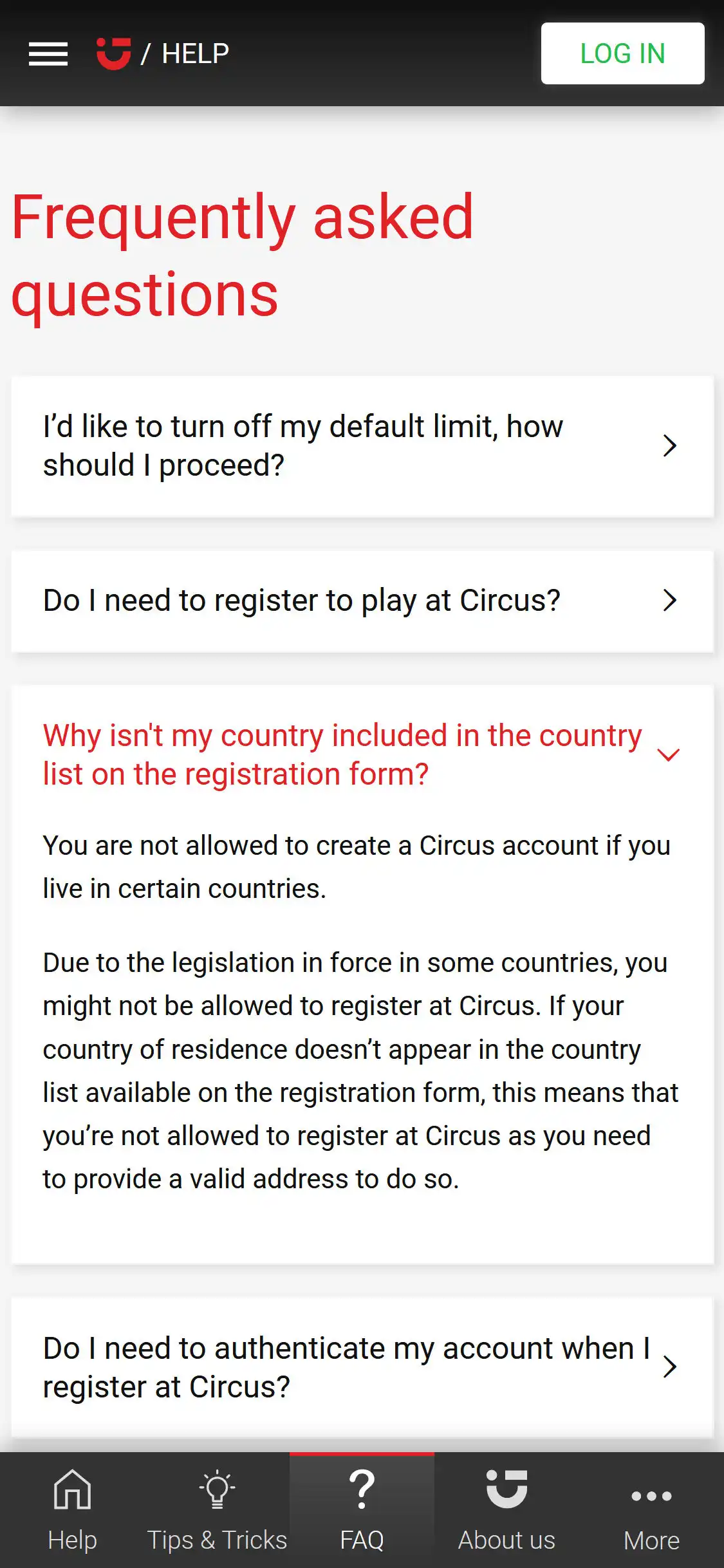Open the turn off default limit question
724x1568 pixels.
pyautogui.click(x=302, y=445)
